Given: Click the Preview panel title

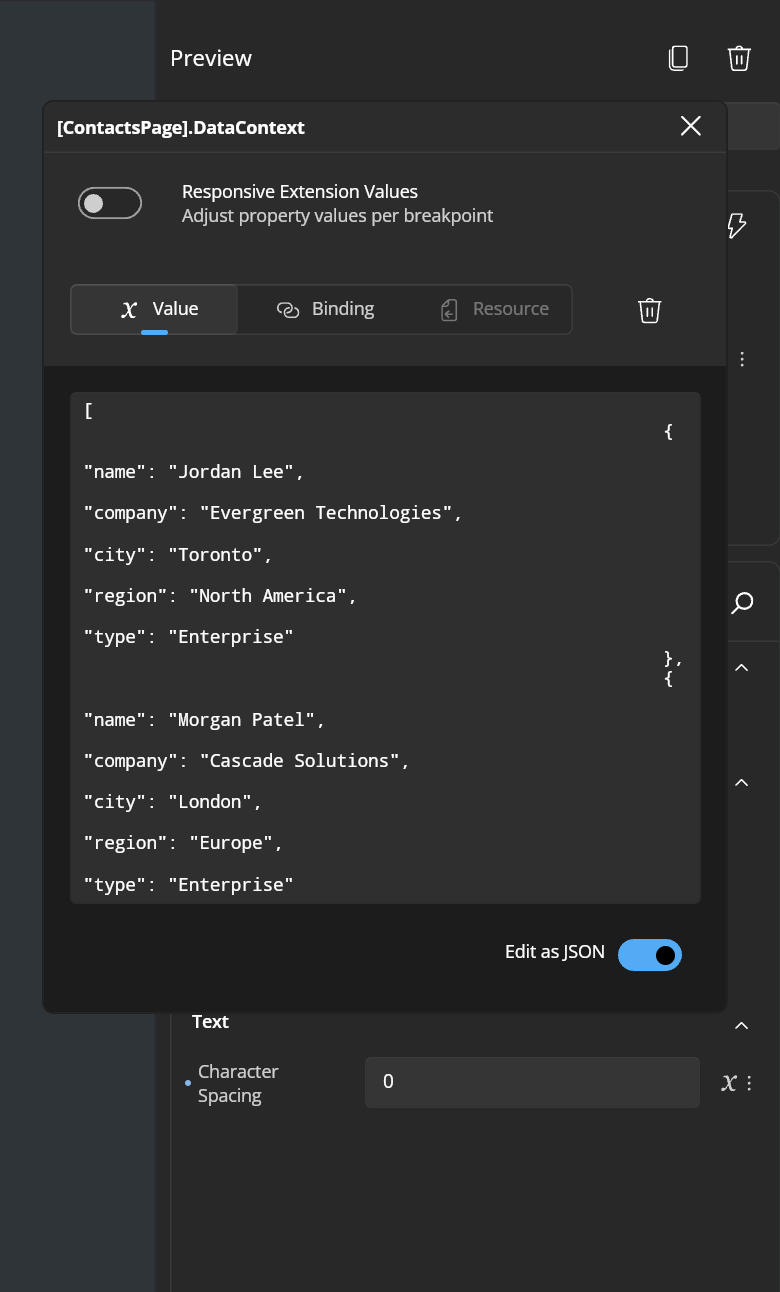Looking at the screenshot, I should [x=211, y=58].
